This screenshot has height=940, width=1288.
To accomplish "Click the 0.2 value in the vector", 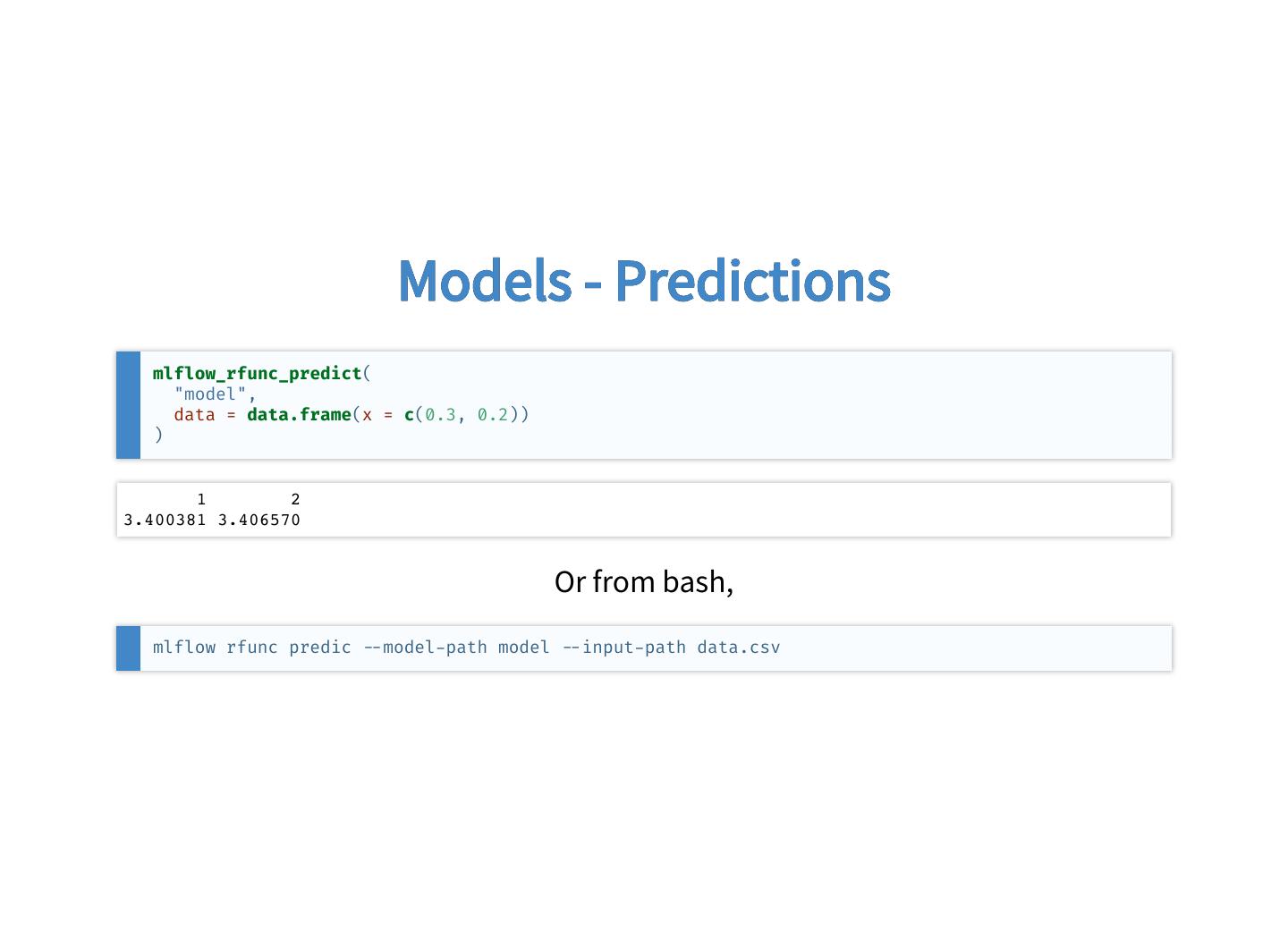I will coord(493,415).
